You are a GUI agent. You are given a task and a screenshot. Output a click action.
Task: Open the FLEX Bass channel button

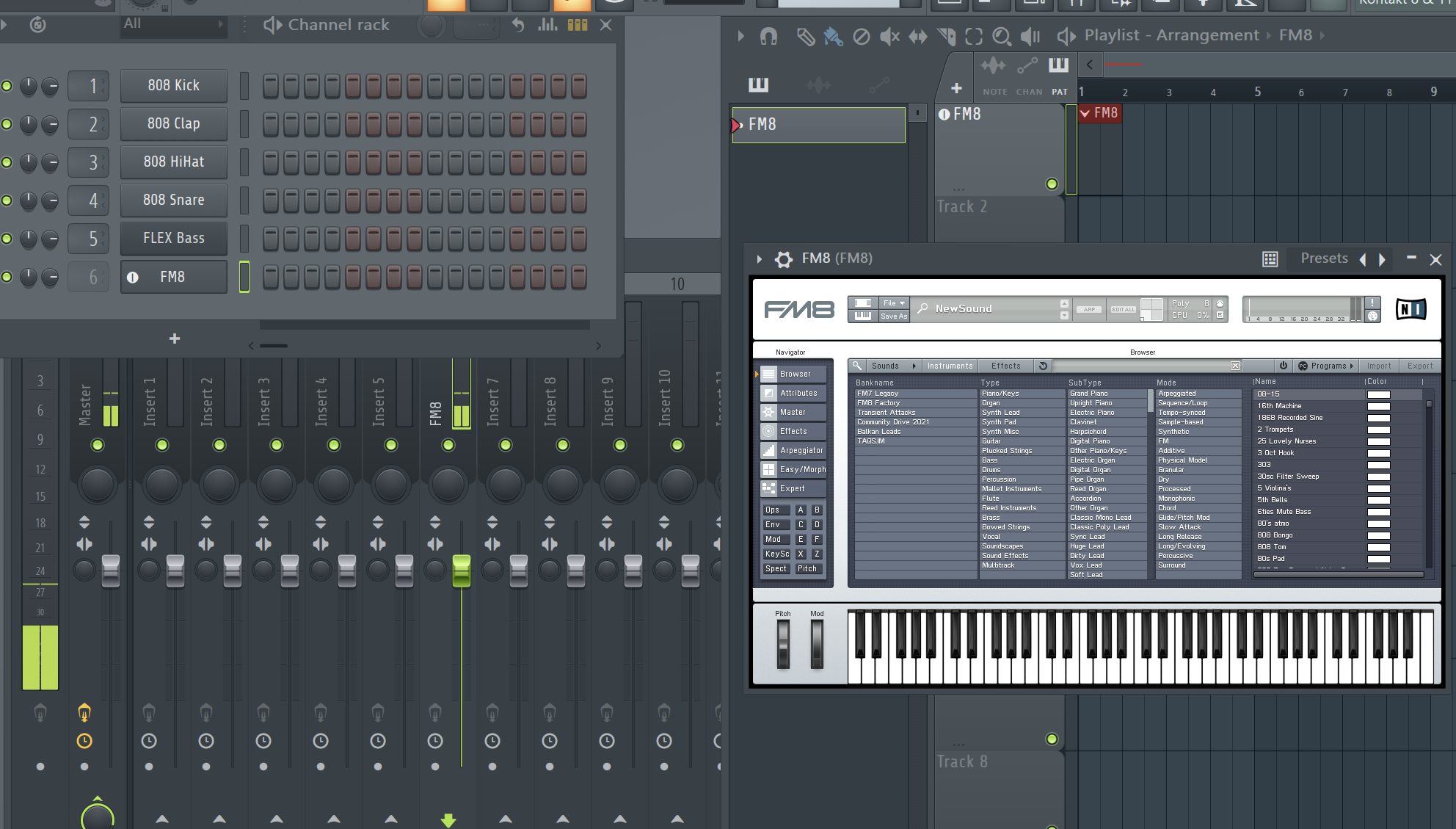tap(174, 239)
